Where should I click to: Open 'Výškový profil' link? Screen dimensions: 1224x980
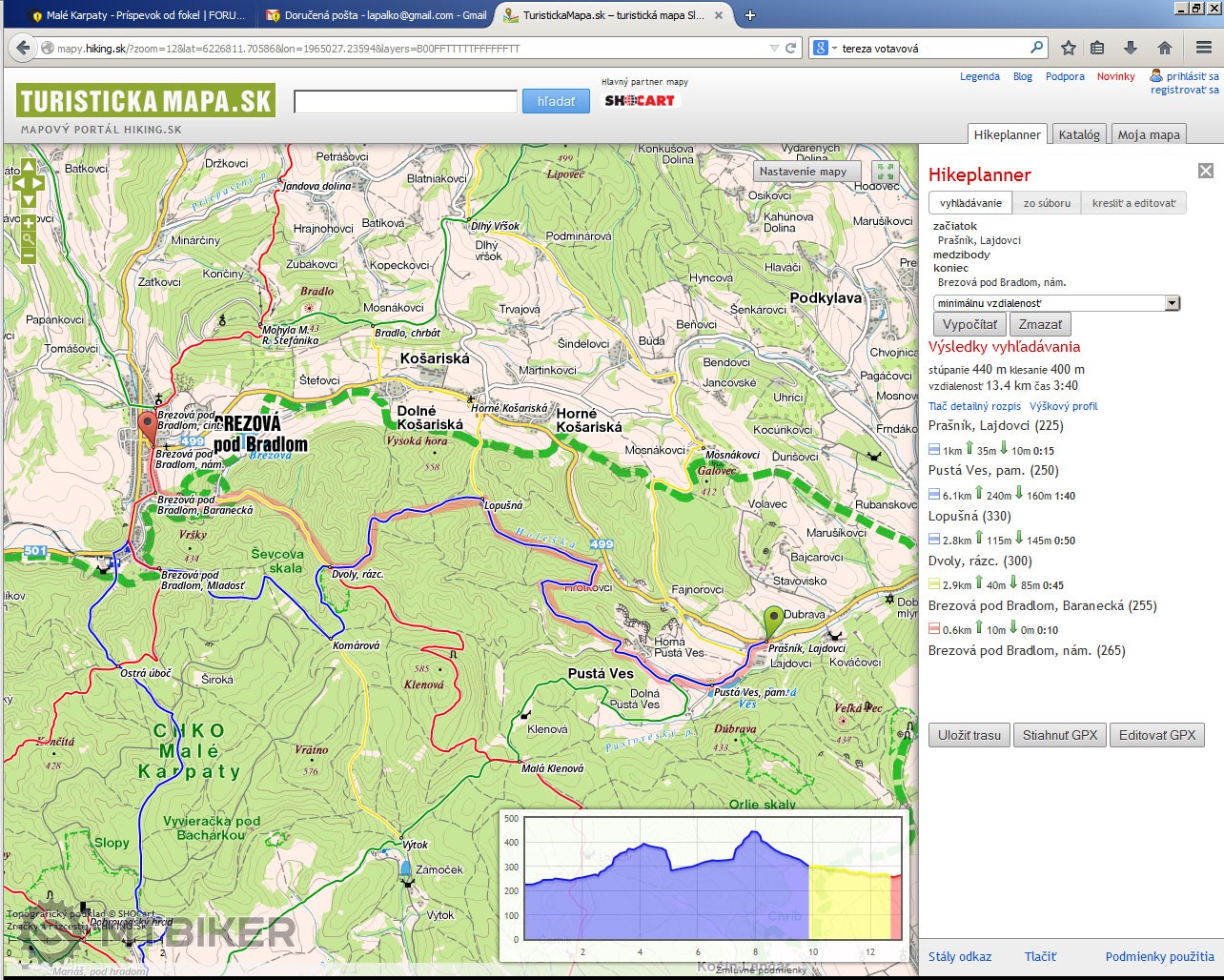(x=1063, y=406)
